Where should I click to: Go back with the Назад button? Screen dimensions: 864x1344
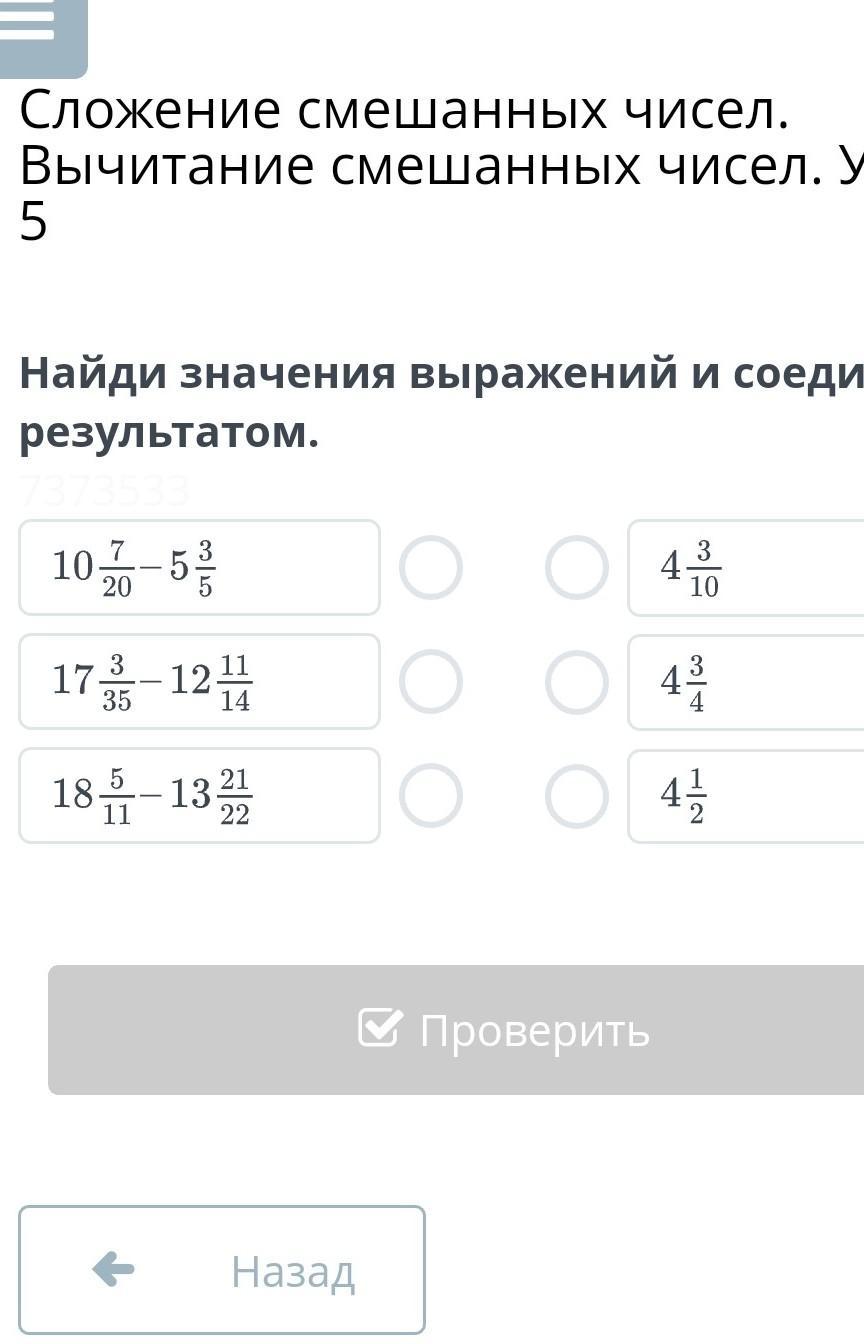tap(222, 1270)
